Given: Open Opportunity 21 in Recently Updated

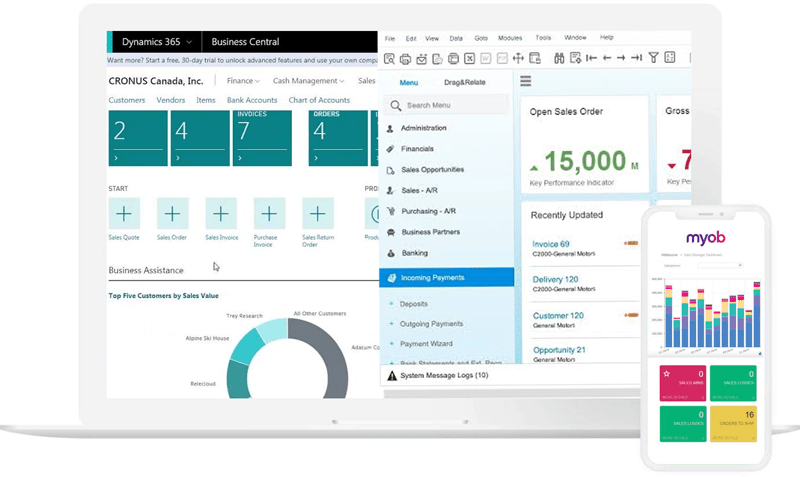Looking at the screenshot, I should [559, 350].
